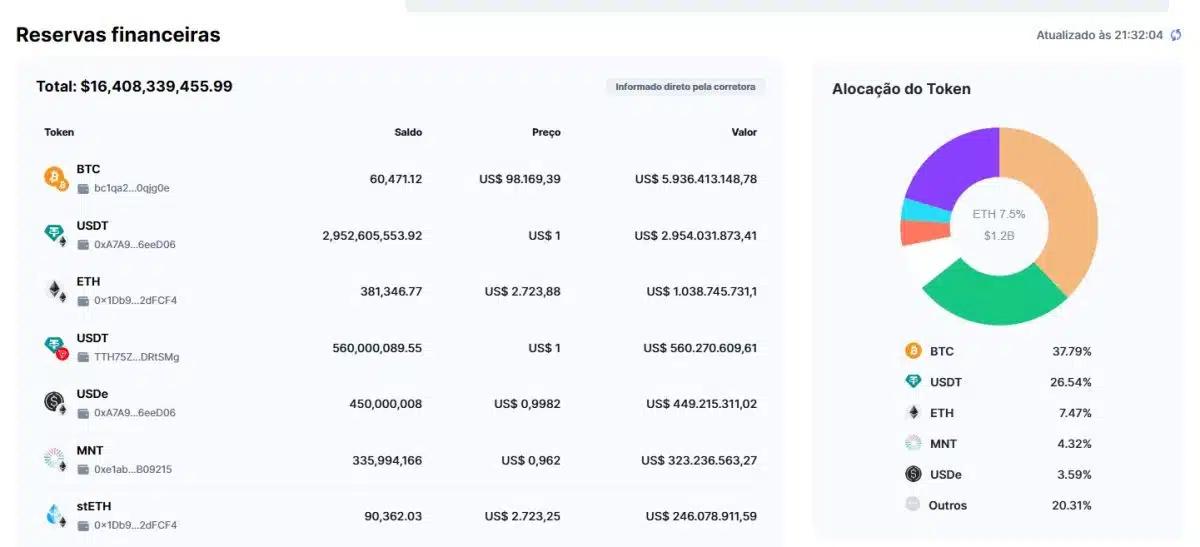Open ETH wallet address 0×1Db9...2dFCF4
Viewport: 1200px width, 547px height.
[135, 300]
